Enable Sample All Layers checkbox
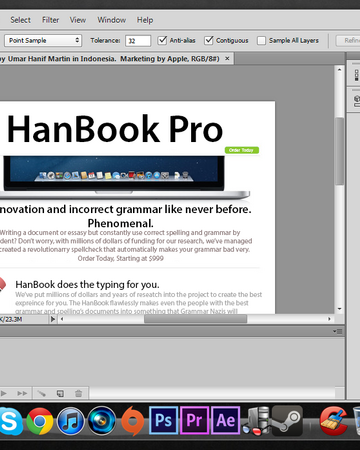 [x=261, y=41]
